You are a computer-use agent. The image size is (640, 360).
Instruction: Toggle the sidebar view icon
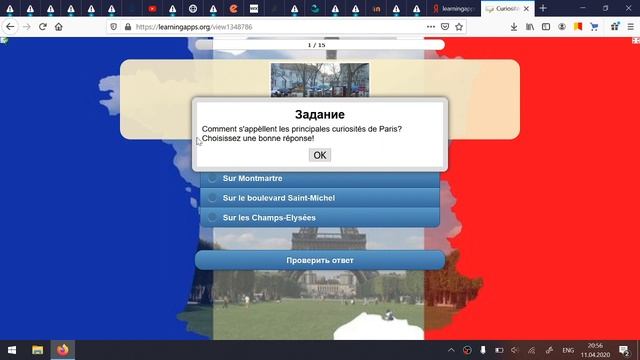546,27
